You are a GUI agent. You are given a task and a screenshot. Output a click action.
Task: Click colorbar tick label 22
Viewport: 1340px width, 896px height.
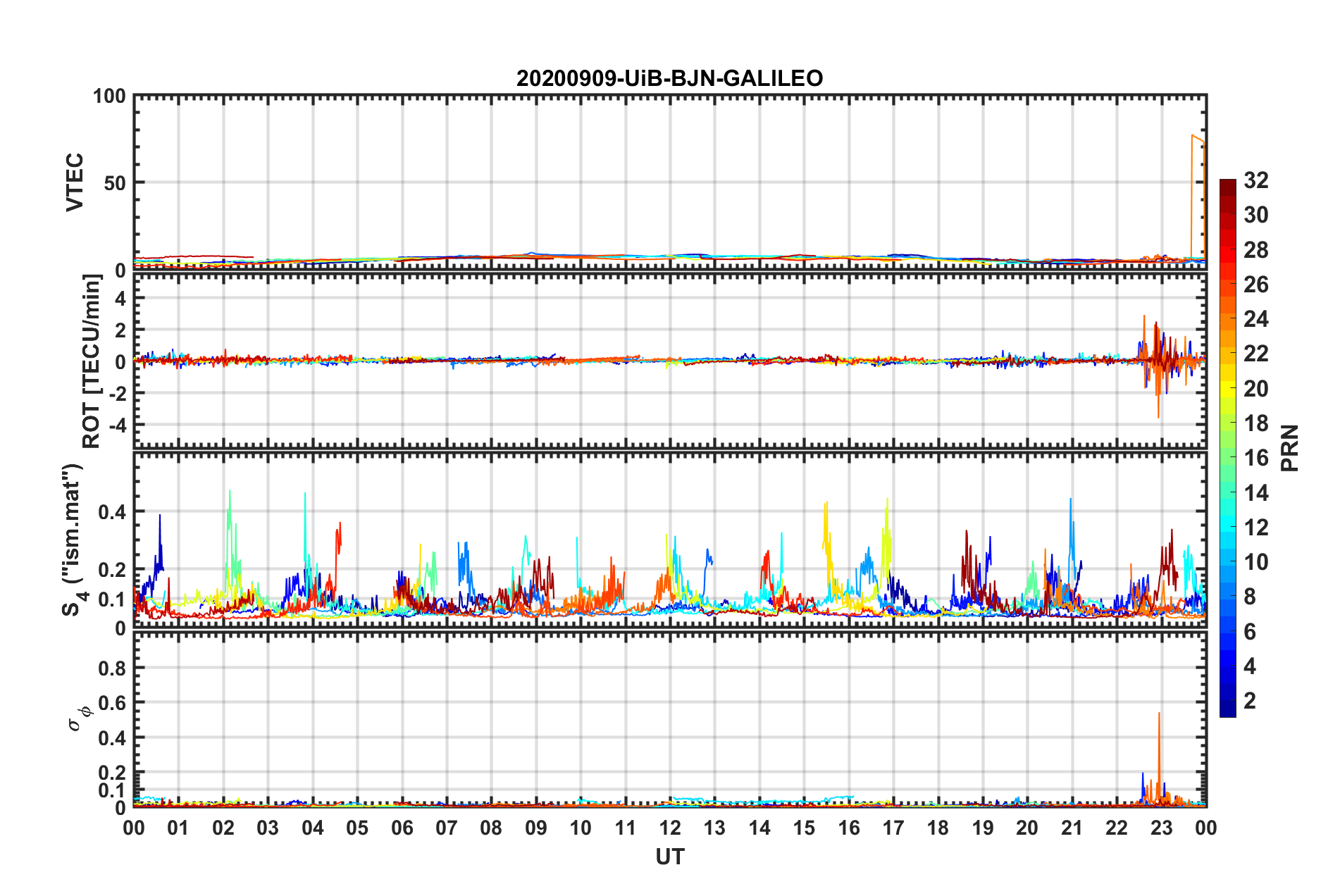pyautogui.click(x=1255, y=354)
